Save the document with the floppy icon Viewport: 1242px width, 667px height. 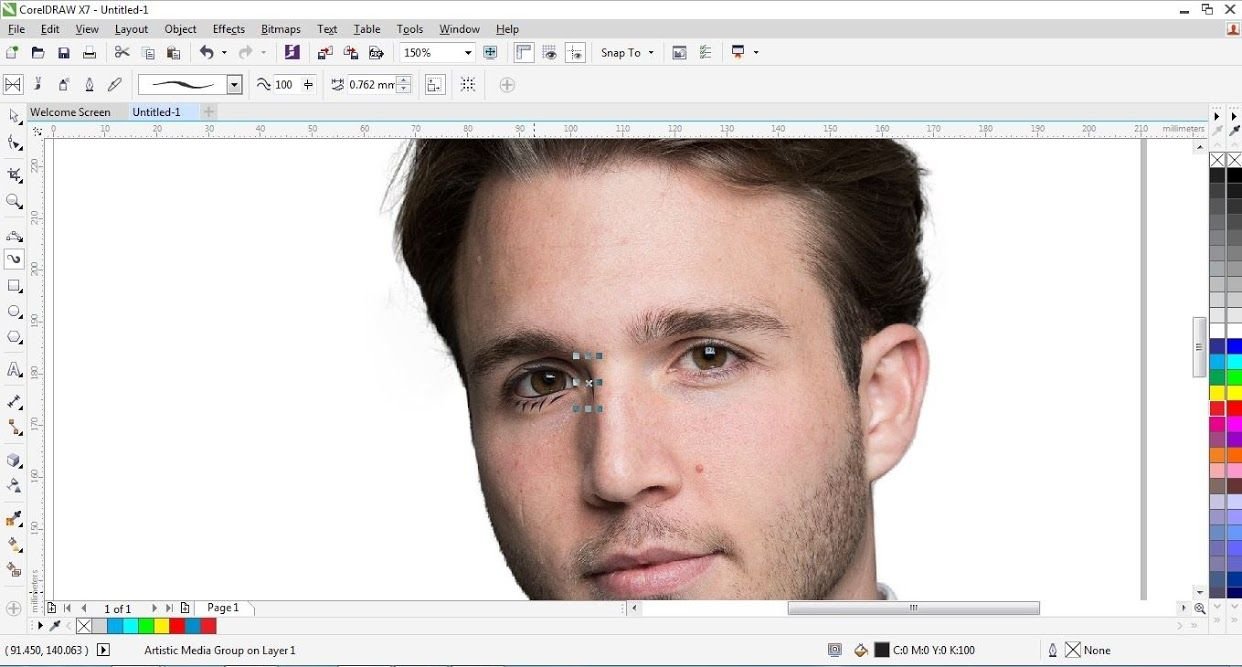[64, 53]
